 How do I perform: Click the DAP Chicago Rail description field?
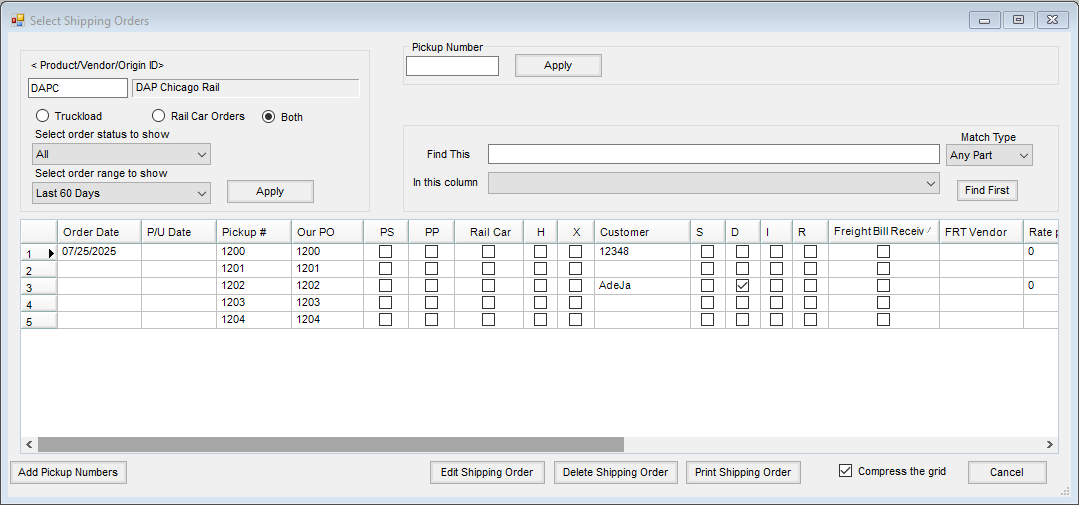(246, 88)
